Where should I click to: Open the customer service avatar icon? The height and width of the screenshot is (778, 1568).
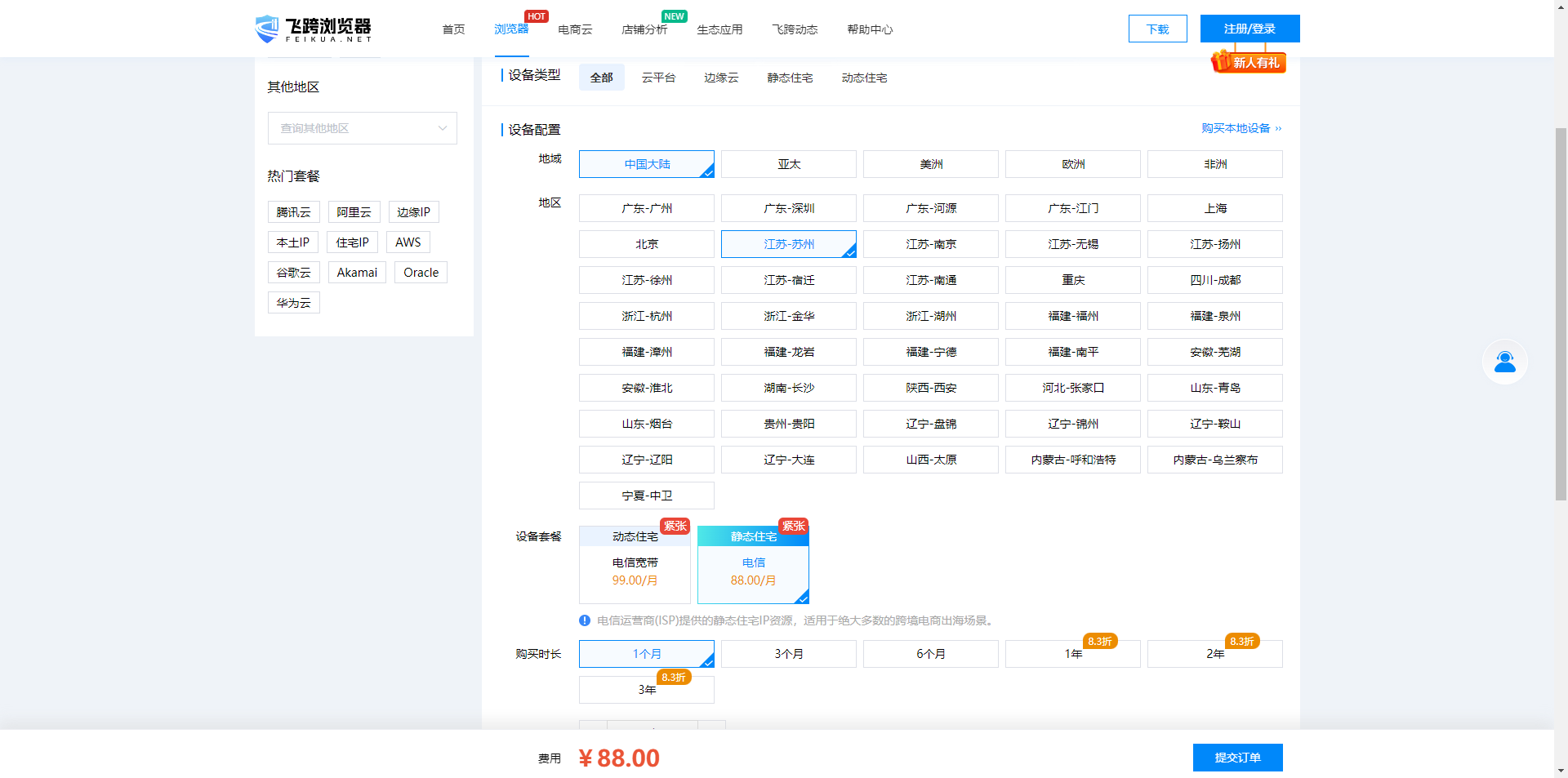1504,362
